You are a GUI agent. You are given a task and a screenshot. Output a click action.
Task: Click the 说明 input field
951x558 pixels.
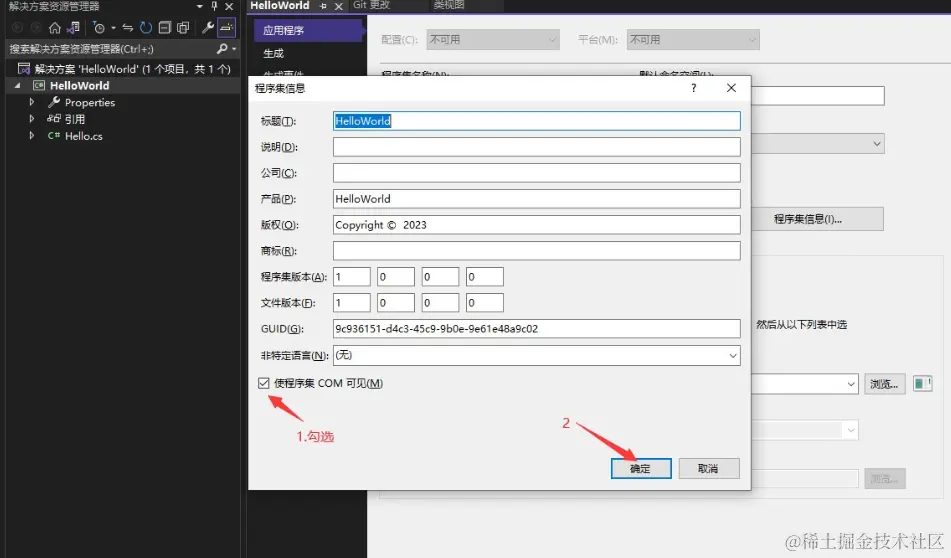click(537, 147)
